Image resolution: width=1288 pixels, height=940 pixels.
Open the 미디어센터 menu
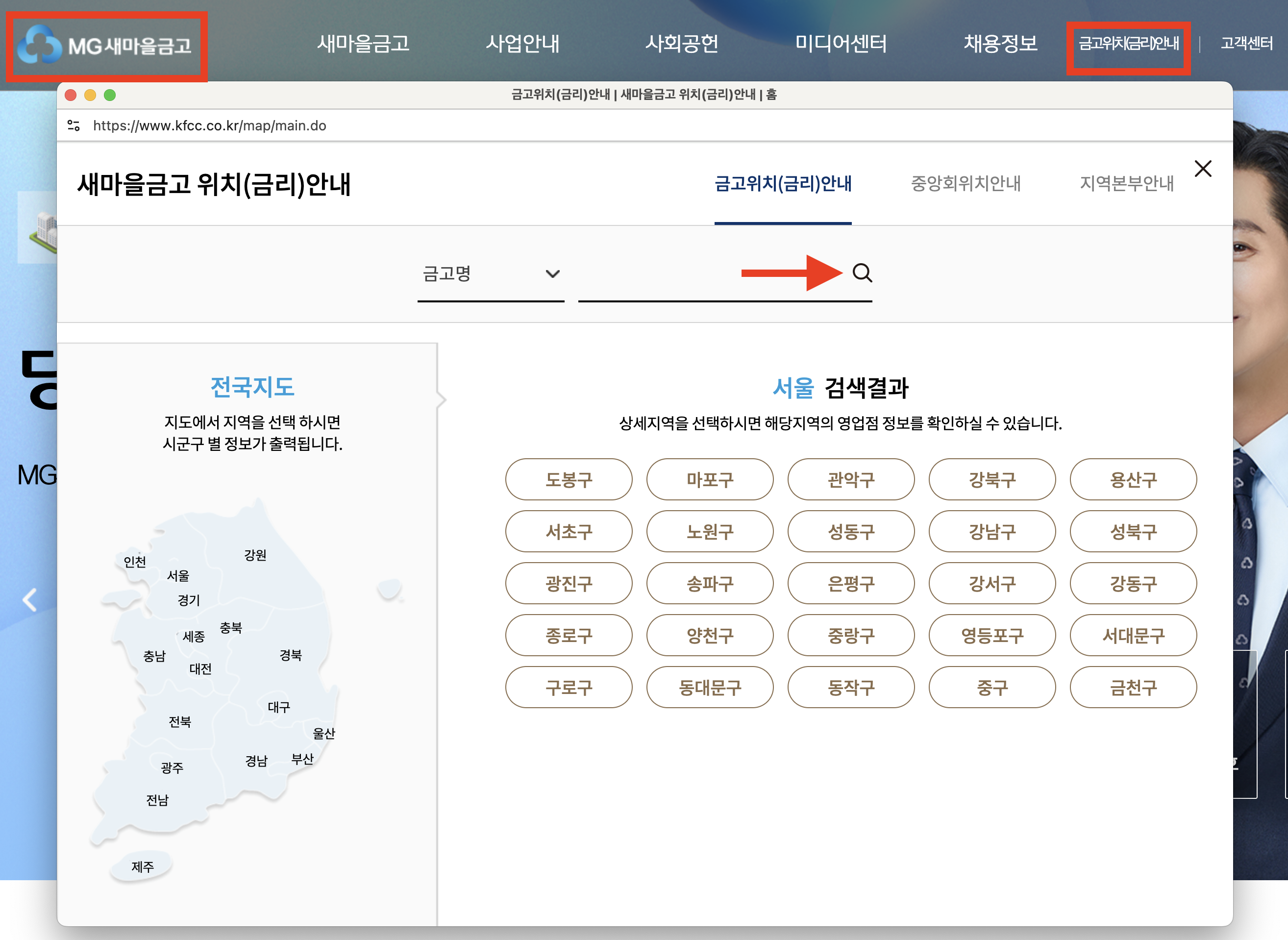point(840,43)
